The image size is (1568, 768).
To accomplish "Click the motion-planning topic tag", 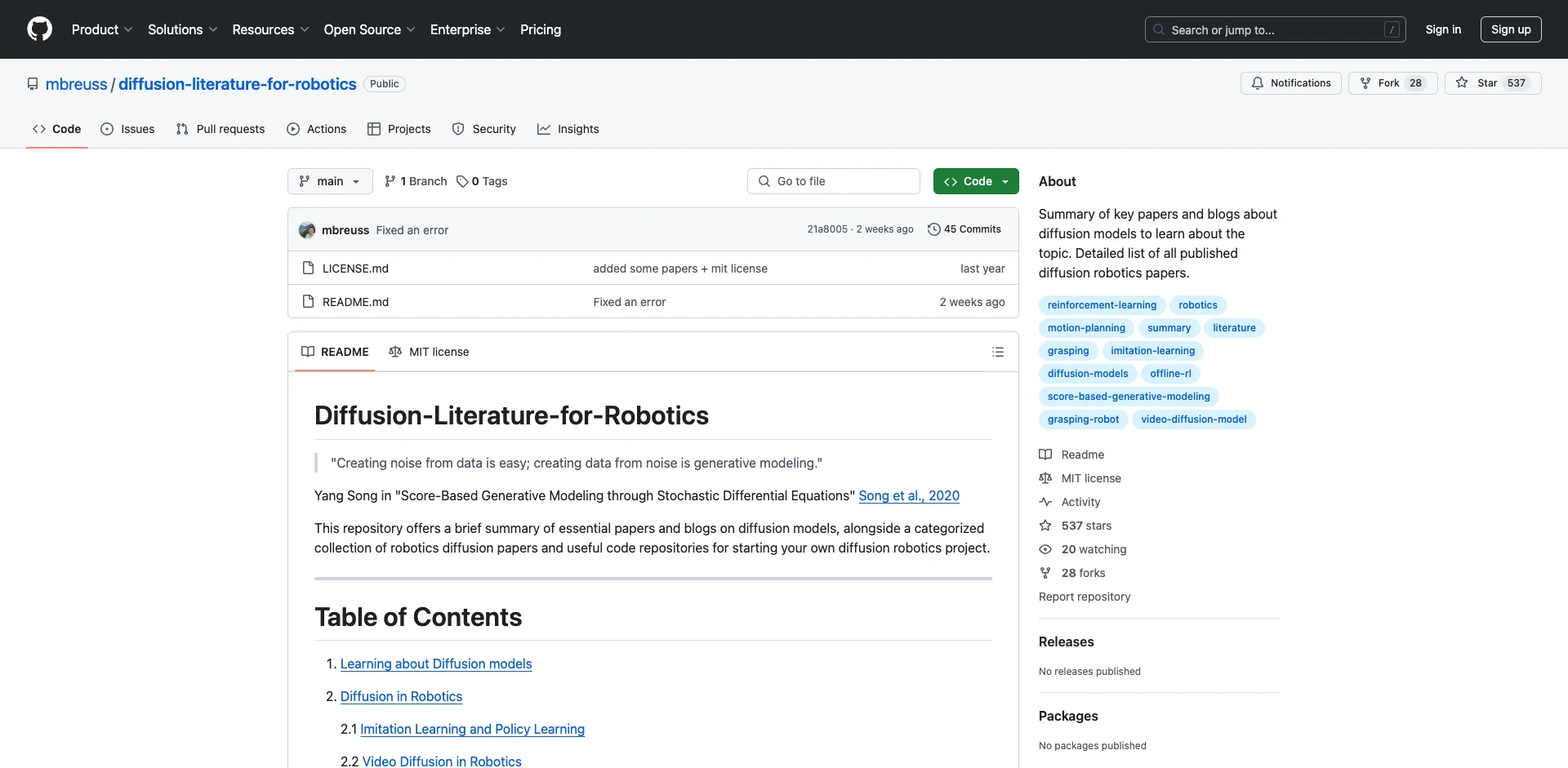I will point(1086,328).
